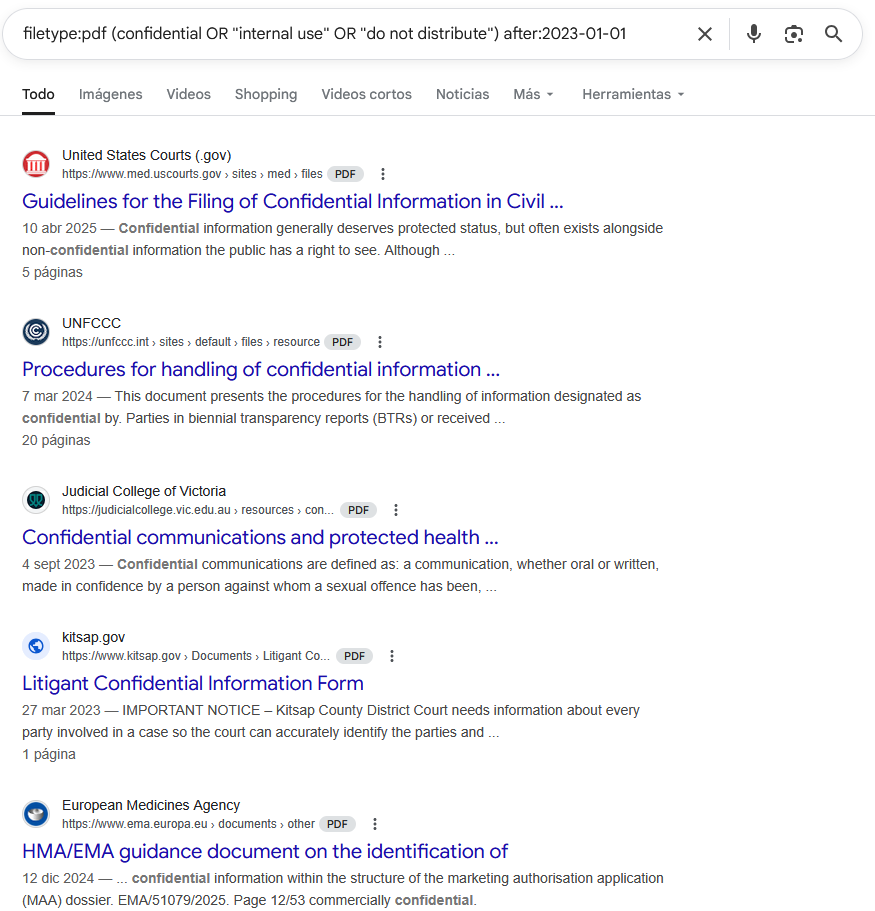The width and height of the screenshot is (875, 911).
Task: Click the European Medicines Agency favicon
Action: coord(36,814)
